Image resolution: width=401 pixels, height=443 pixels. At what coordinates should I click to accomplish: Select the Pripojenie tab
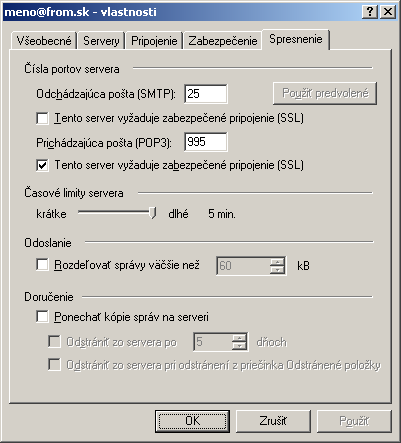(x=154, y=41)
